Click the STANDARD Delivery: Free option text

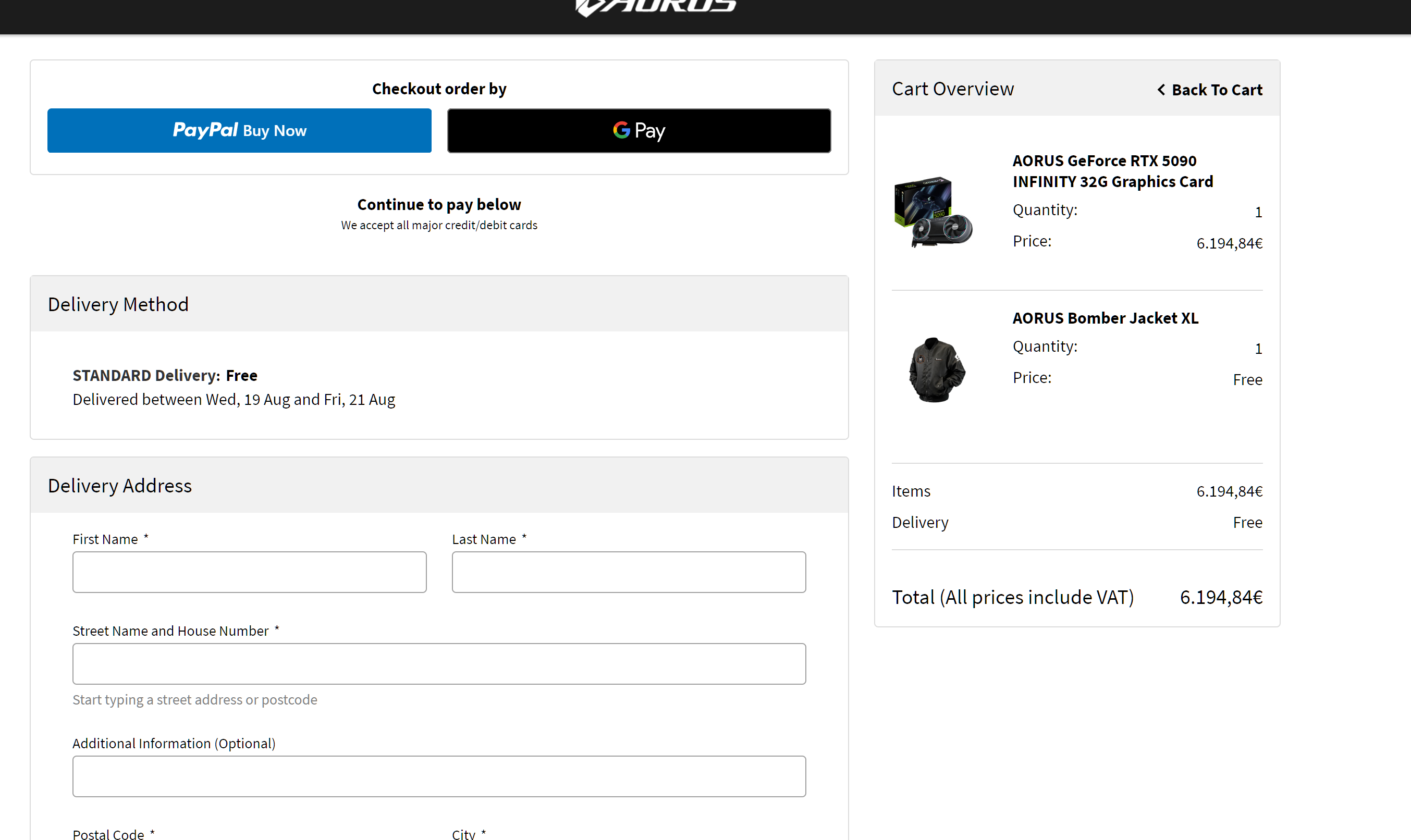click(x=165, y=375)
